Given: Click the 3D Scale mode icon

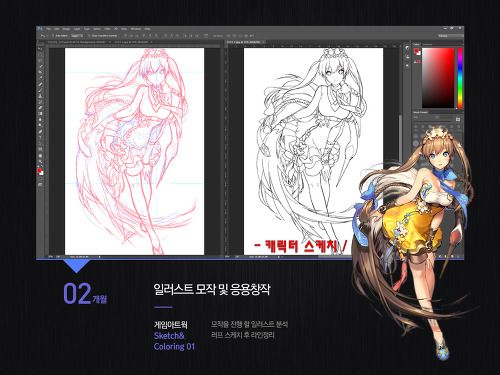Looking at the screenshot, I should [251, 35].
